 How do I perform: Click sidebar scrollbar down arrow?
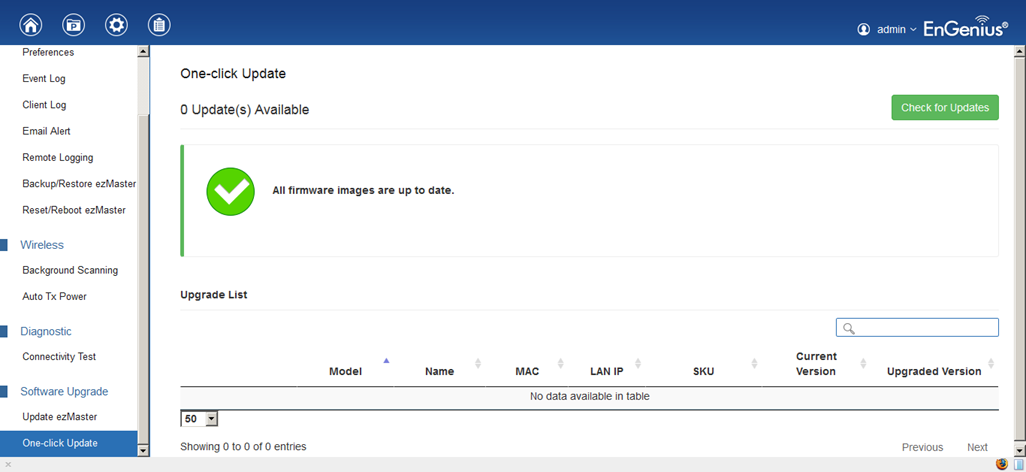pos(143,450)
